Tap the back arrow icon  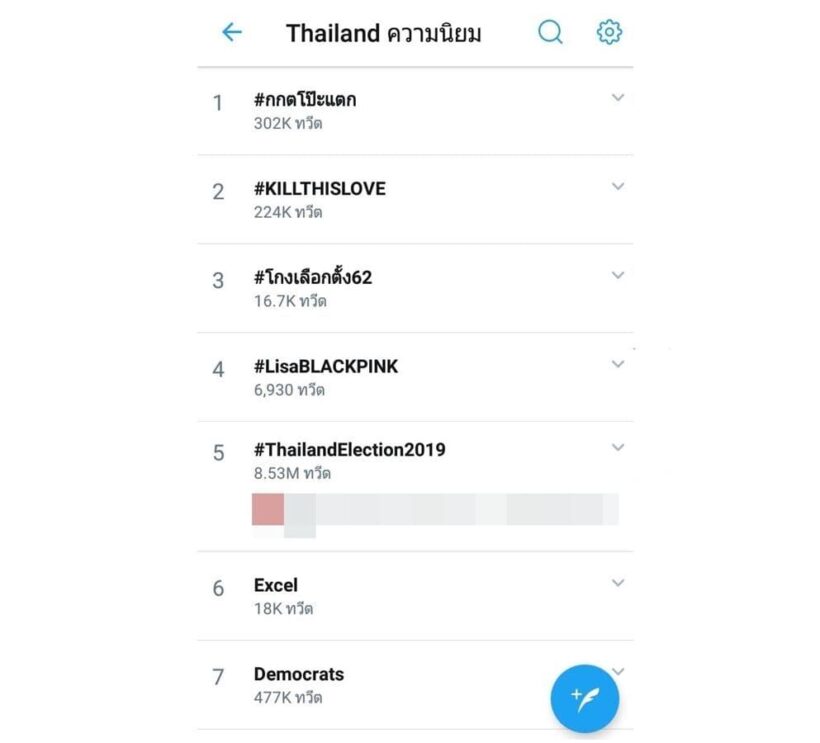point(232,32)
